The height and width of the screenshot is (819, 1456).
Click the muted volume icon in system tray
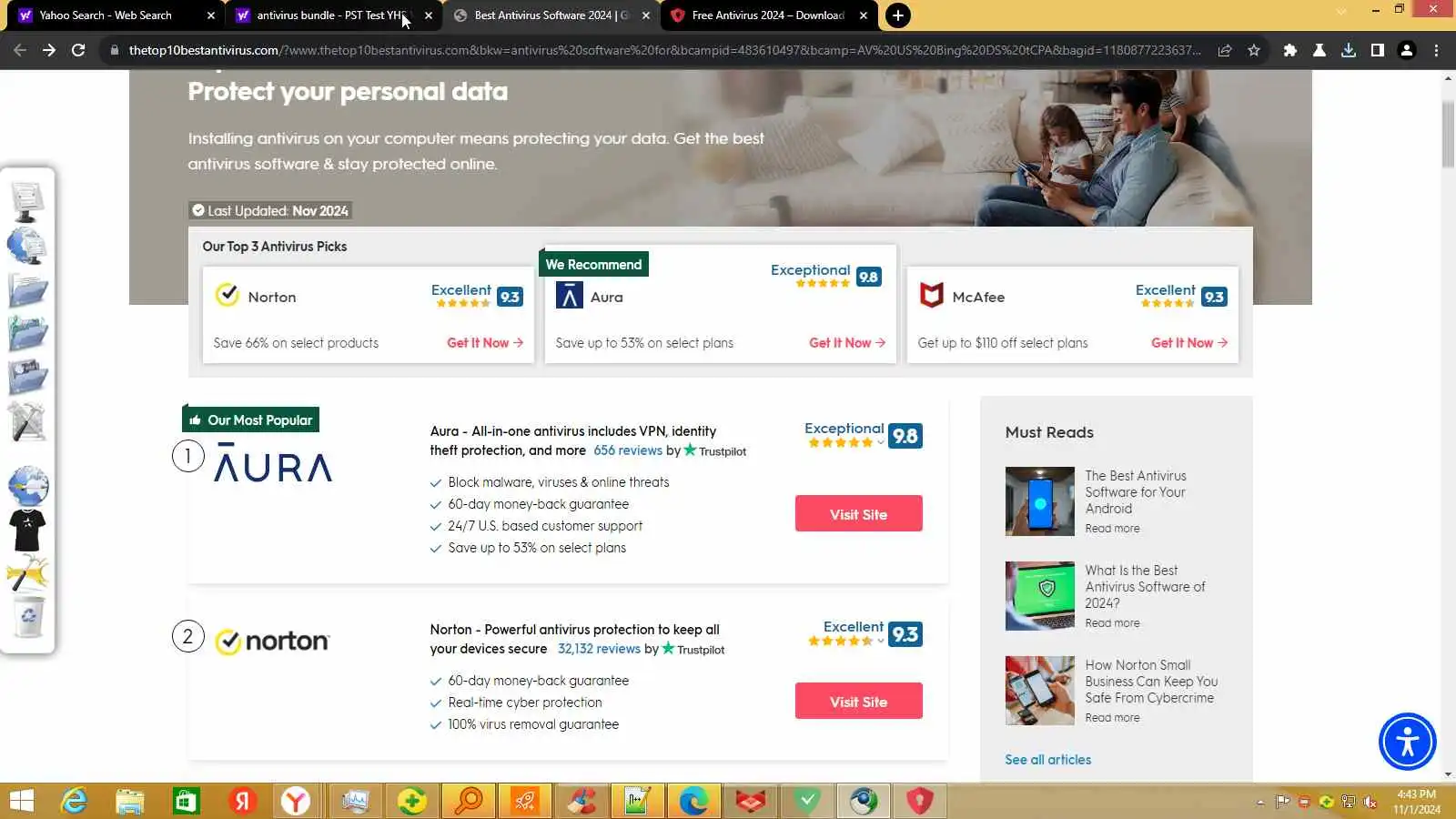[x=1370, y=802]
